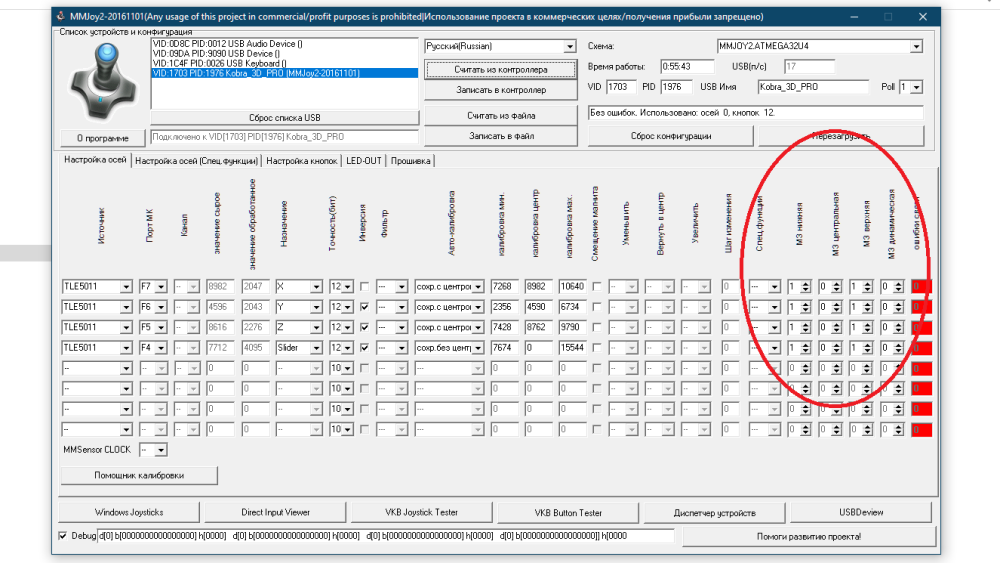This screenshot has width=1000, height=563.
Task: Launch Windows Joysticks
Action: point(129,512)
